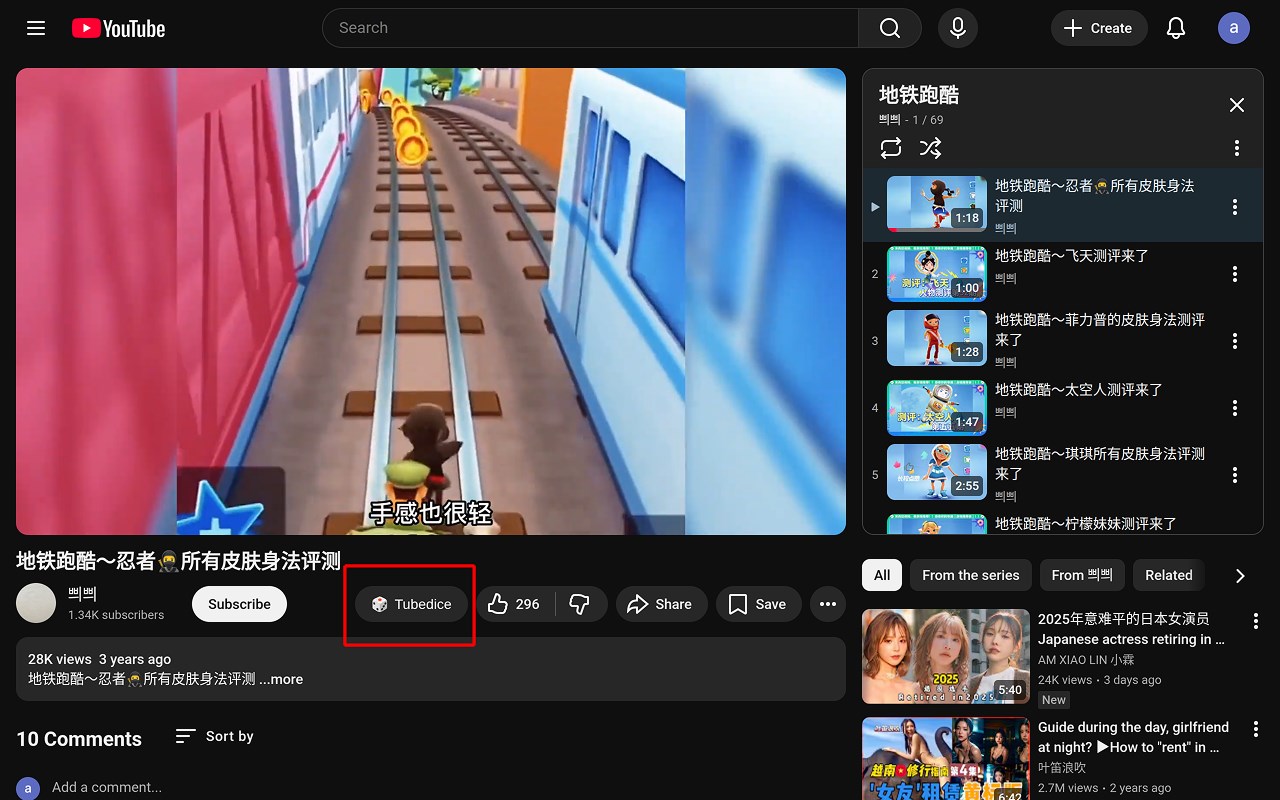
Task: Open options for 琪琪 playlist video
Action: 1235,475
